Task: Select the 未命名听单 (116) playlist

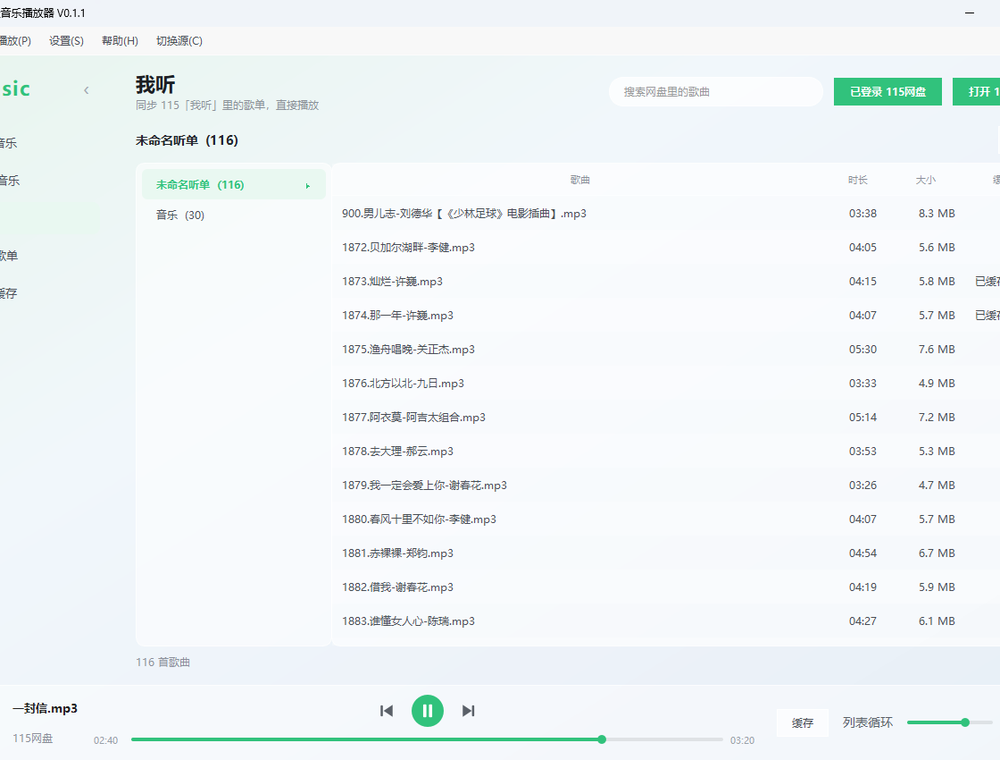Action: click(233, 185)
